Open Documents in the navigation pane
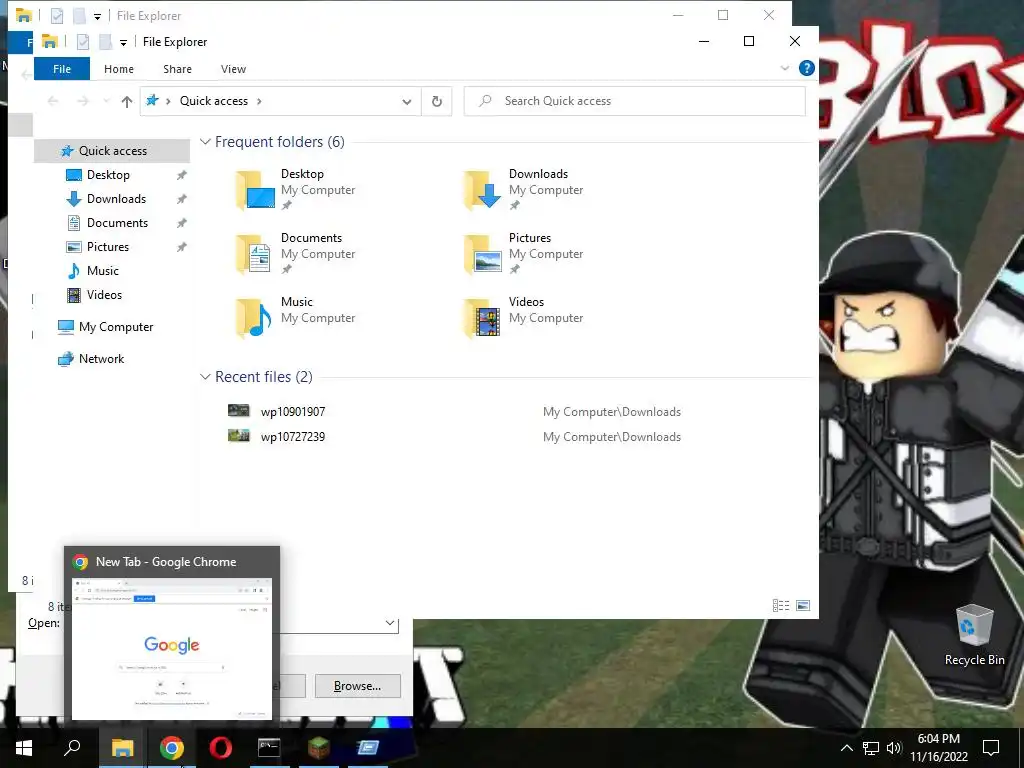Image resolution: width=1024 pixels, height=768 pixels. [118, 223]
